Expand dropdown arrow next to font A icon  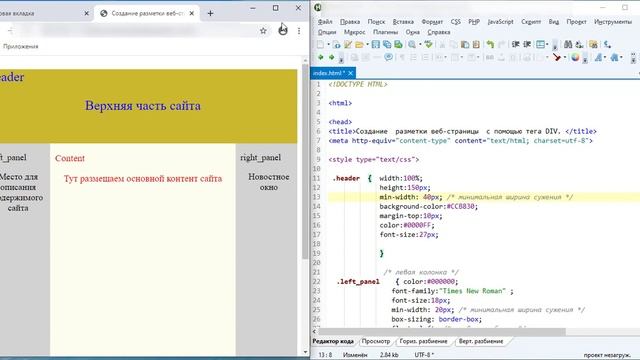(605, 57)
